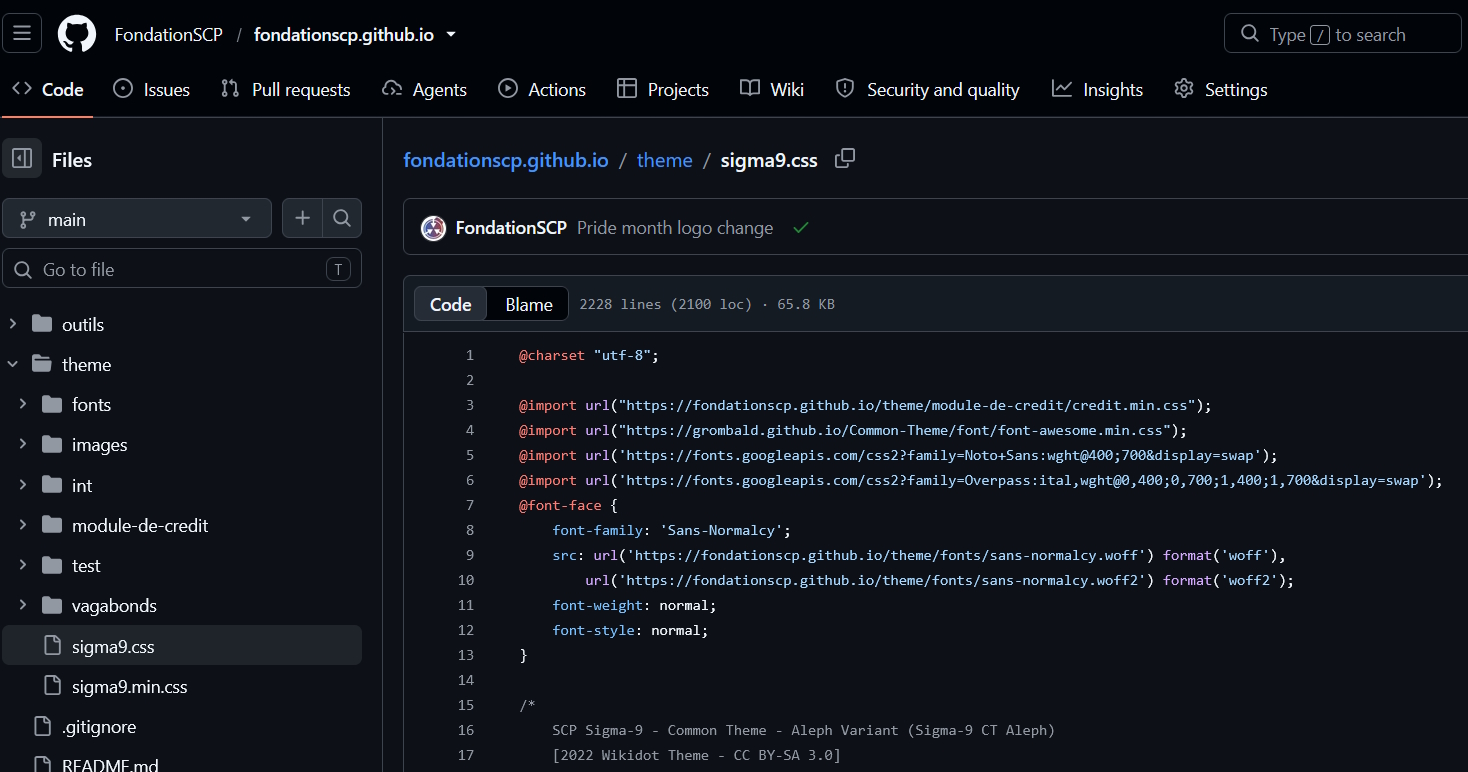This screenshot has width=1468, height=772.
Task: Open the fondationscp.github.io repository name link
Action: pyautogui.click(x=343, y=35)
